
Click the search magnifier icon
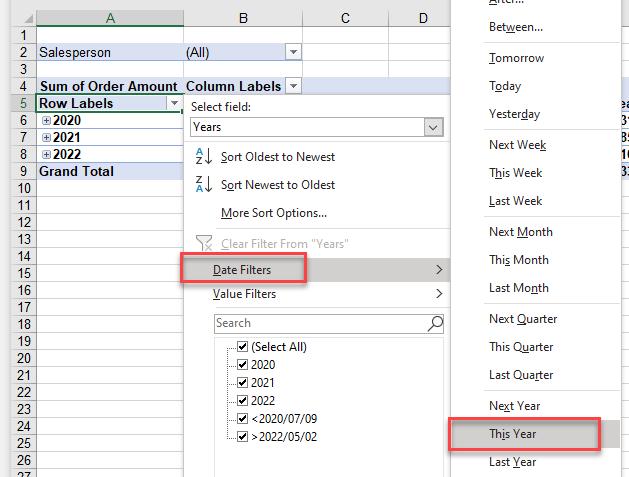(435, 323)
